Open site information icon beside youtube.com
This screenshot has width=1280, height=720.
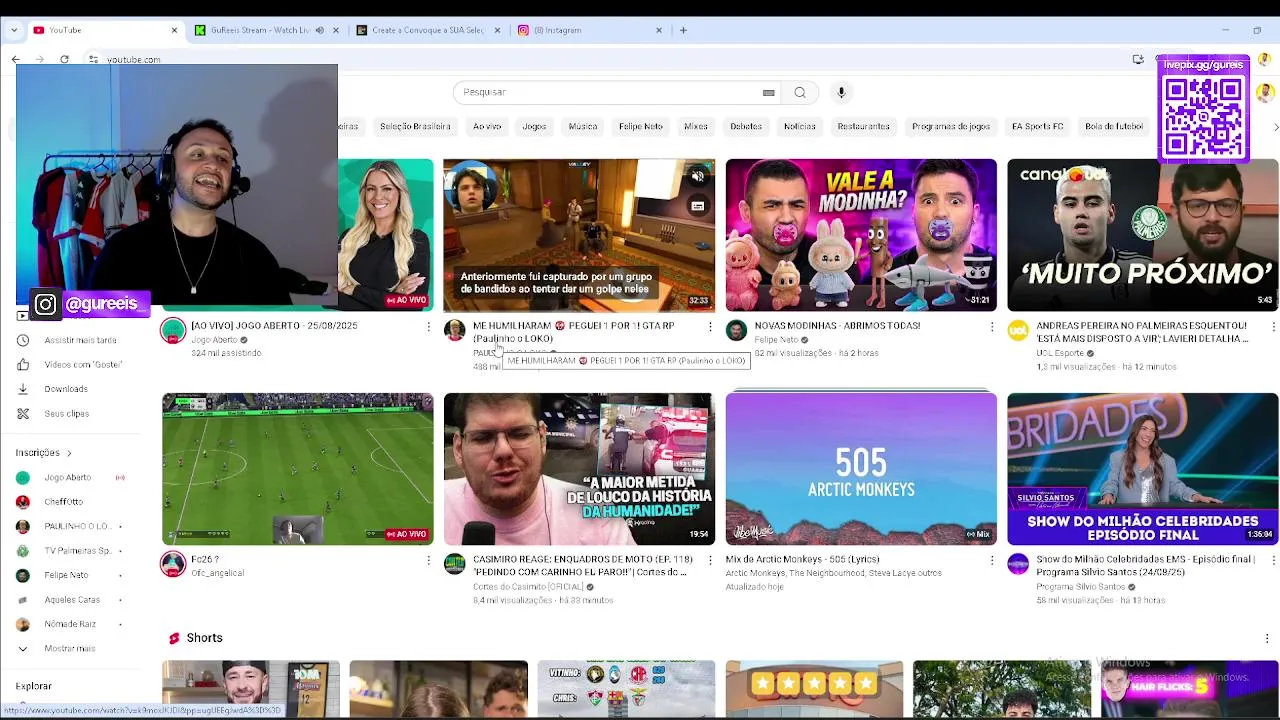(x=93, y=60)
